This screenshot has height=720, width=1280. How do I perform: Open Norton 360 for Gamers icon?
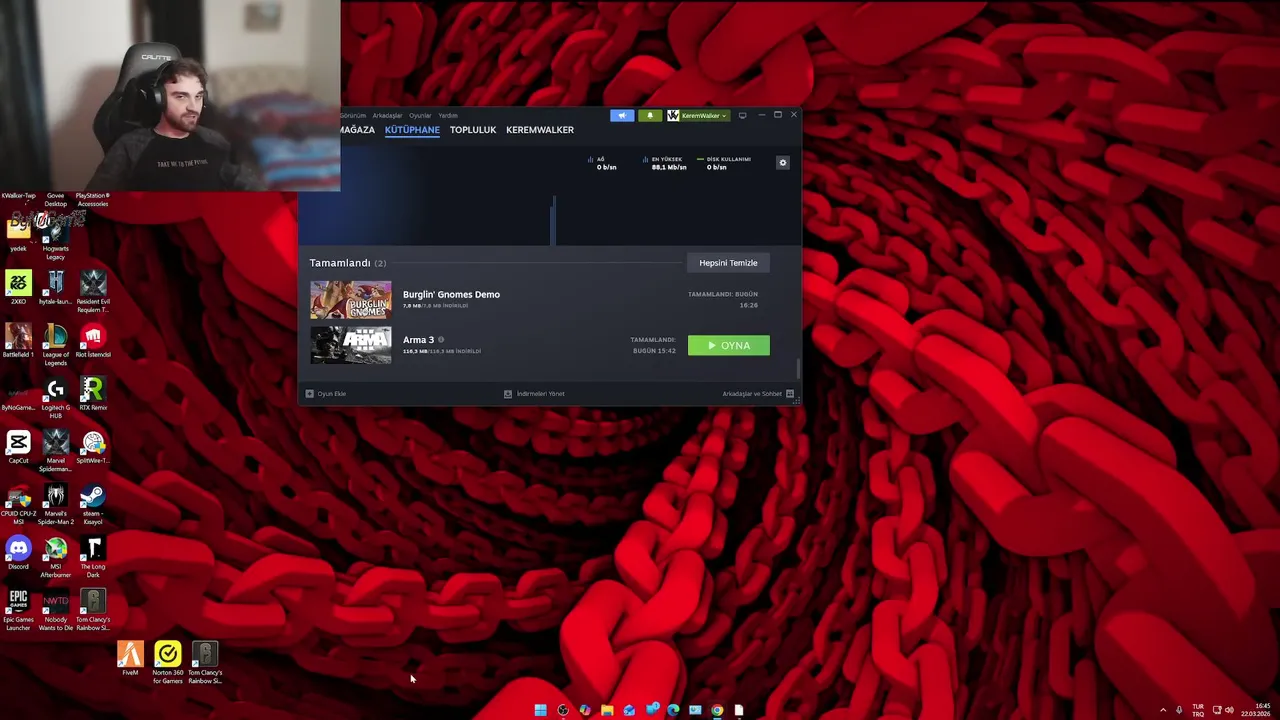tap(168, 662)
